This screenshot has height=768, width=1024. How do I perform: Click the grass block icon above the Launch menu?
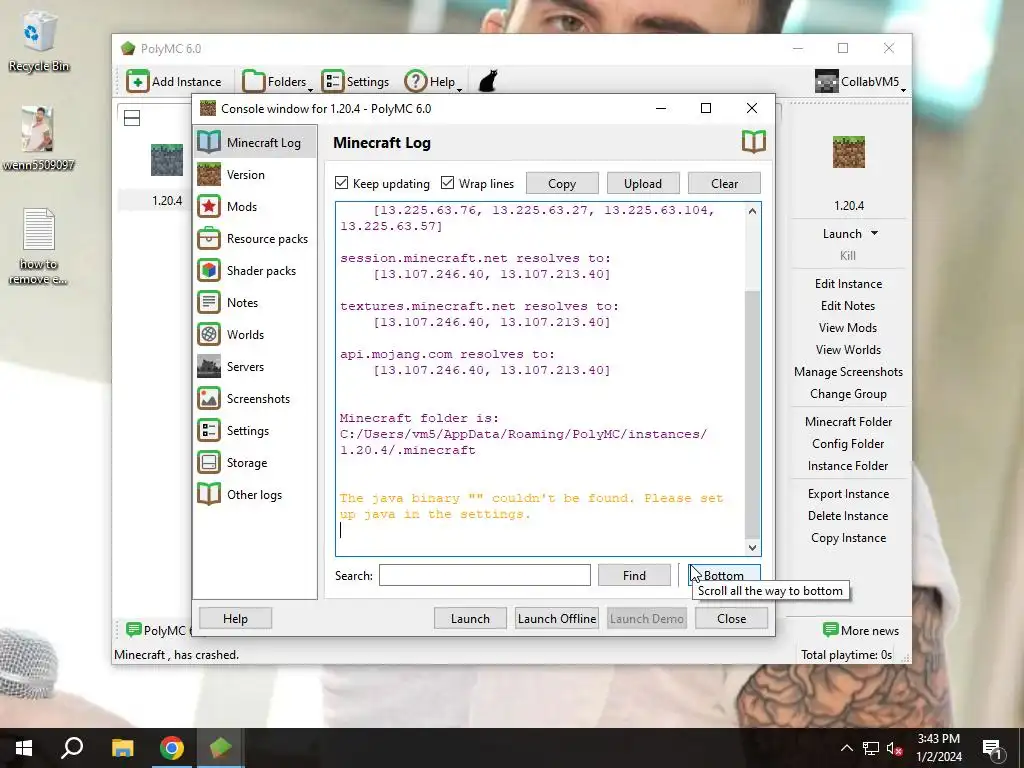[848, 152]
